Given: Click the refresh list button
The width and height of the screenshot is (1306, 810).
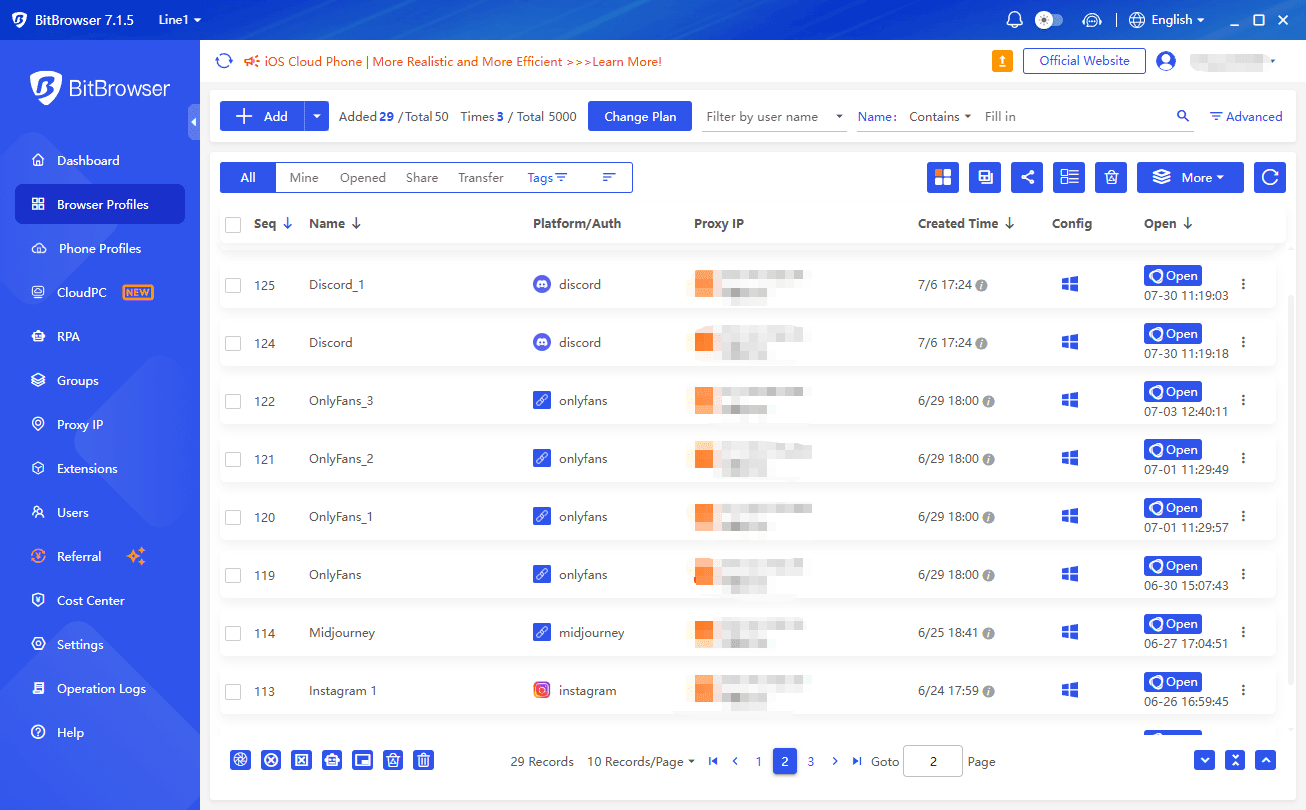Looking at the screenshot, I should tap(1270, 177).
